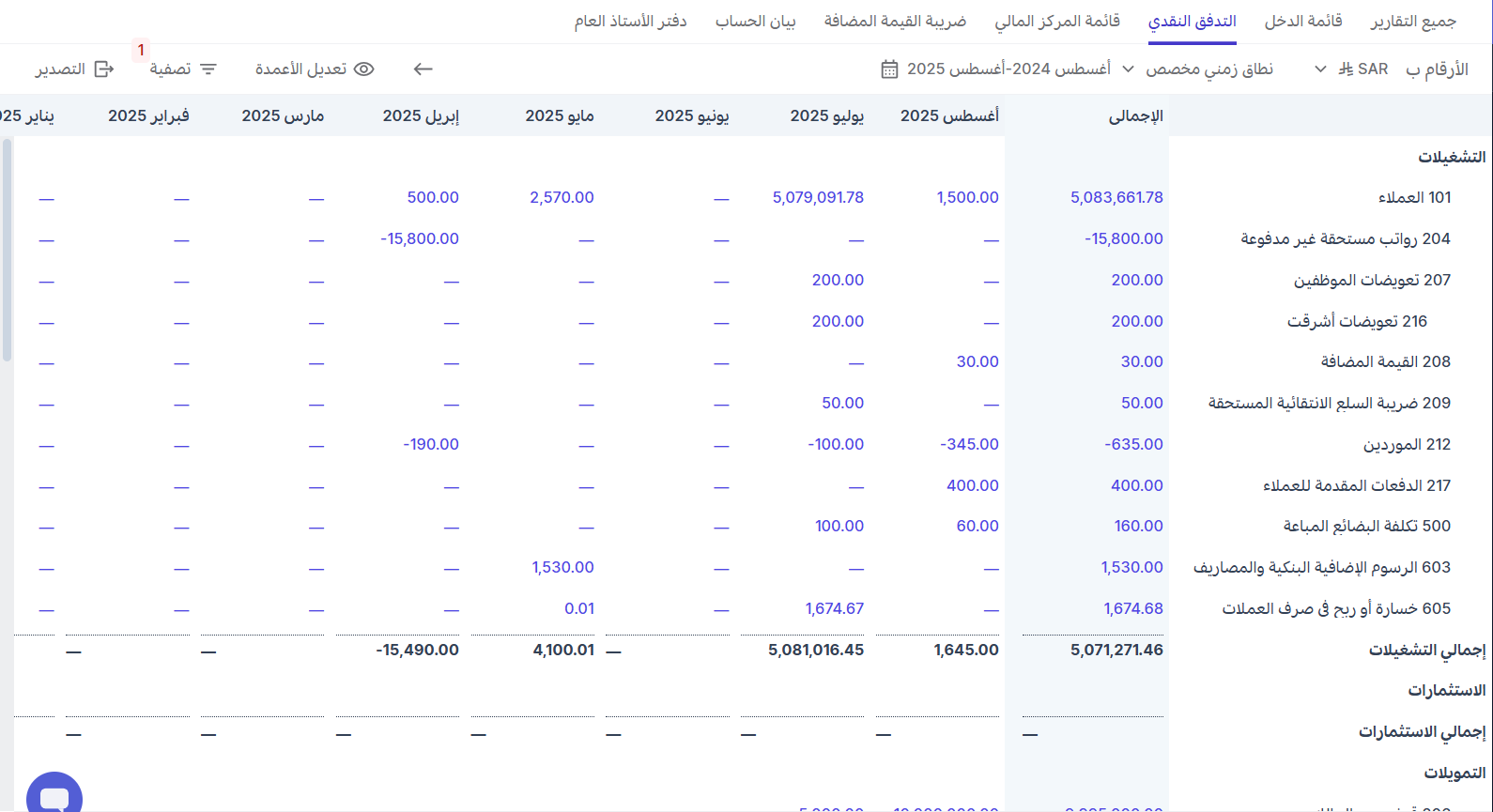Screen dimensions: 1493x812
Task: Click the filter lines icon beside تصفية
Action: pos(208,69)
